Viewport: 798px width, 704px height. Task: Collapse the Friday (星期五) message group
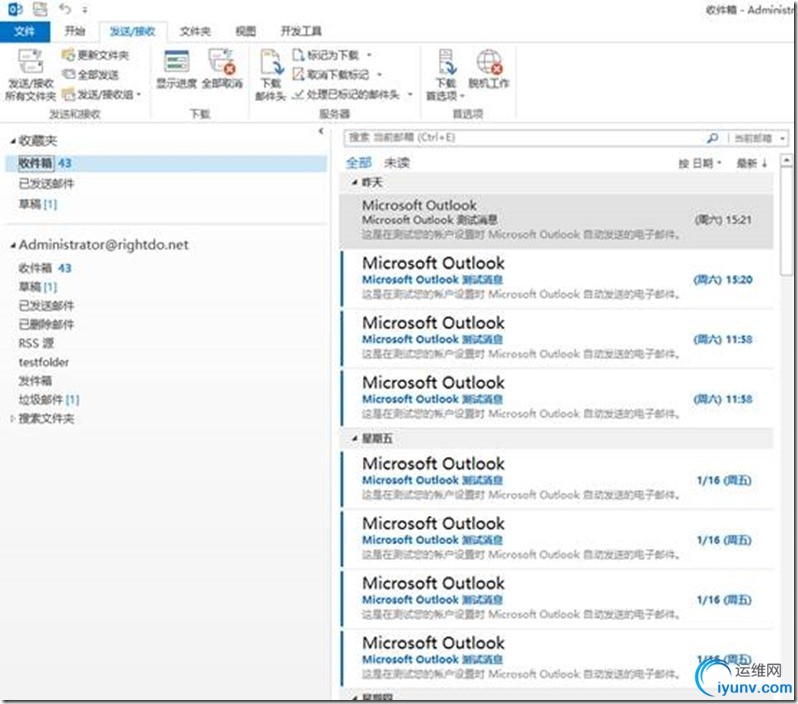click(355, 439)
